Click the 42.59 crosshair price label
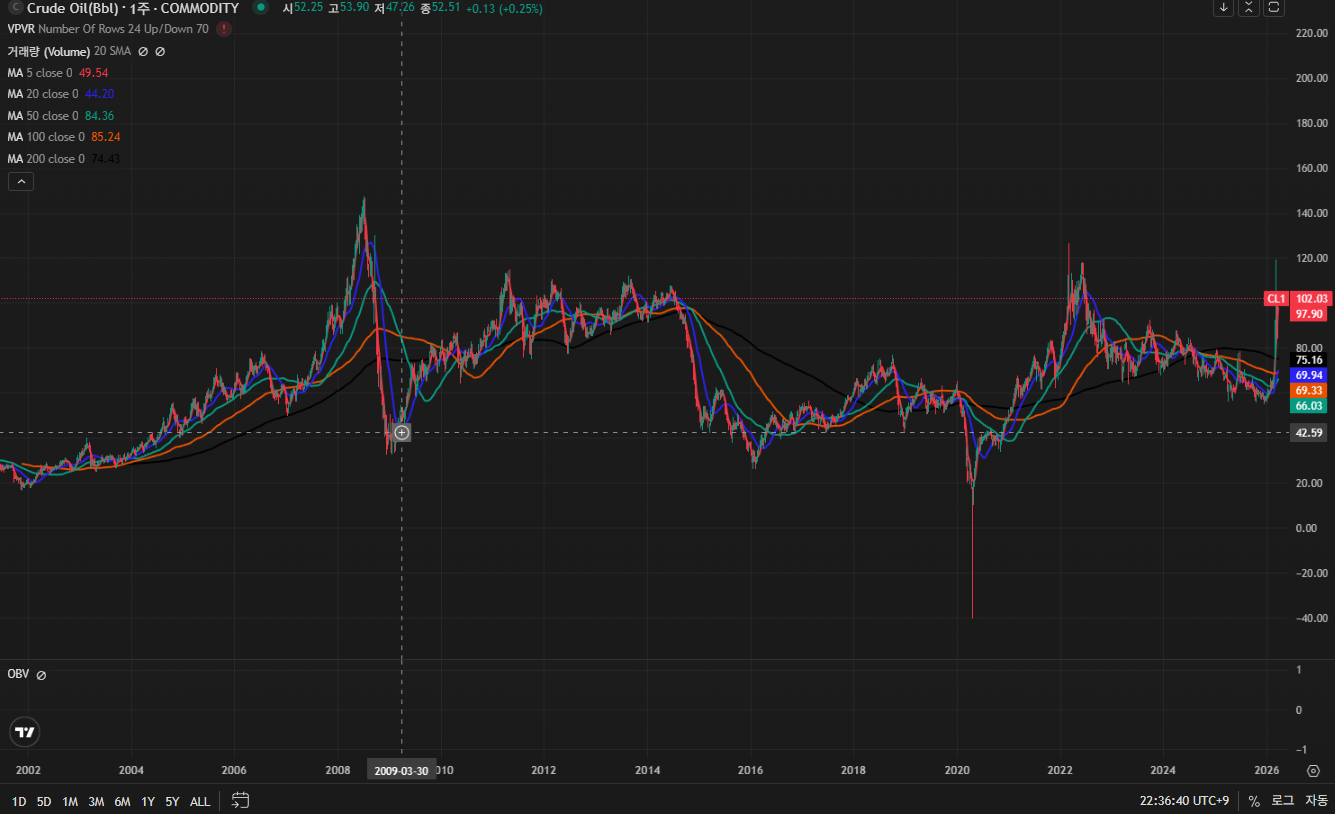 point(1309,432)
